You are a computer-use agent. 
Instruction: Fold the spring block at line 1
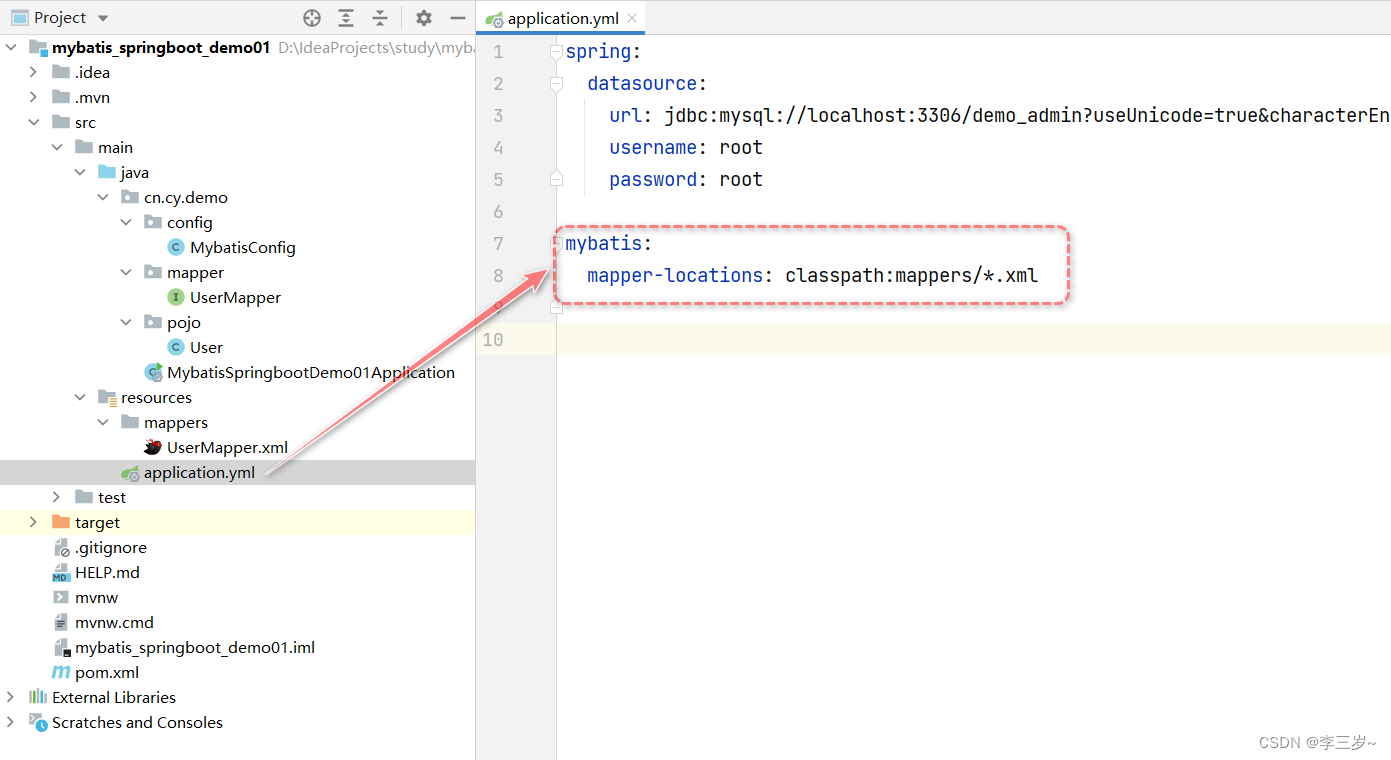(556, 51)
